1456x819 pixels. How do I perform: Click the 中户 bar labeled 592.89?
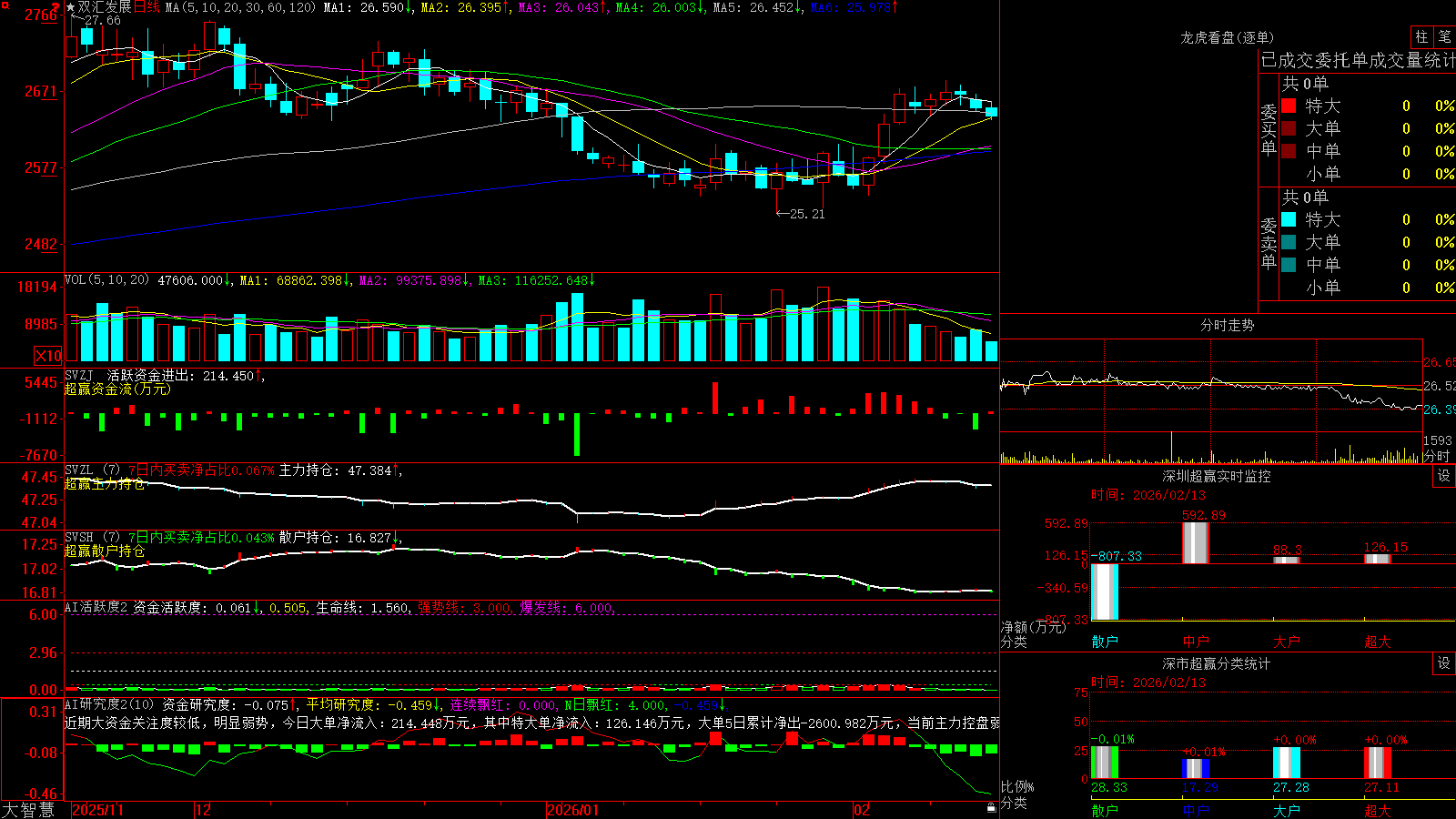click(x=1196, y=542)
